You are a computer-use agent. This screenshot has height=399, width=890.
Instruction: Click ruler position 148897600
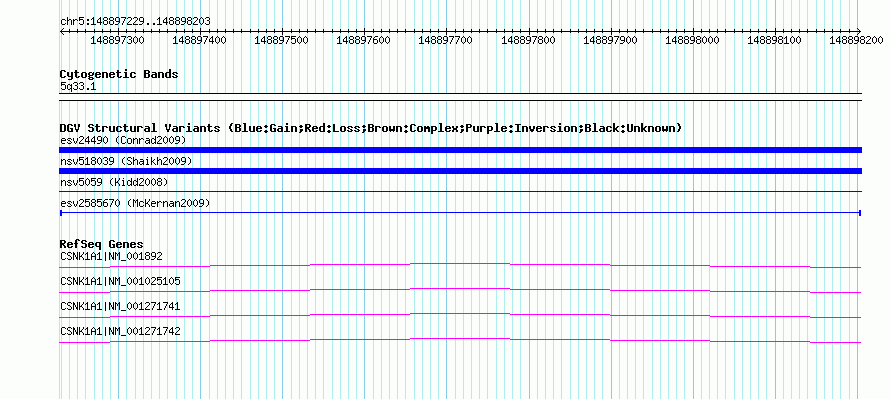tap(364, 40)
